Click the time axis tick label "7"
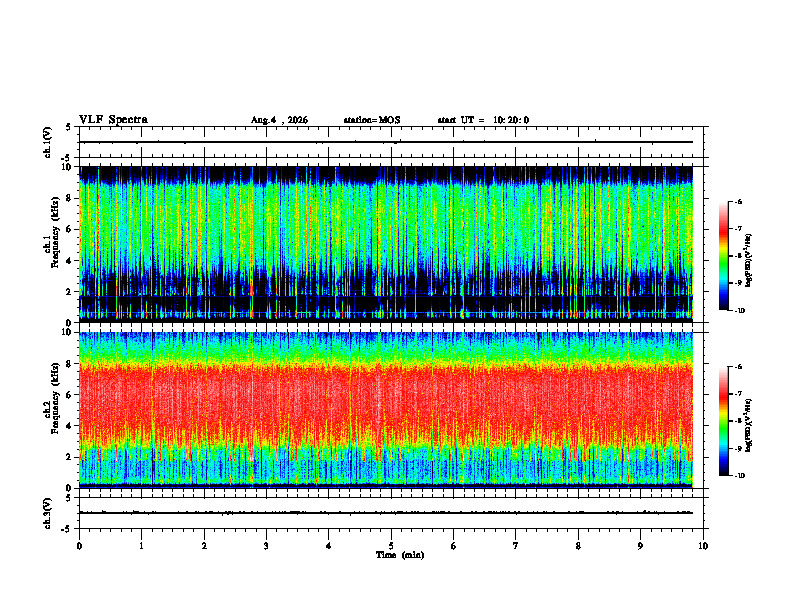792x612 pixels. pyautogui.click(x=516, y=546)
